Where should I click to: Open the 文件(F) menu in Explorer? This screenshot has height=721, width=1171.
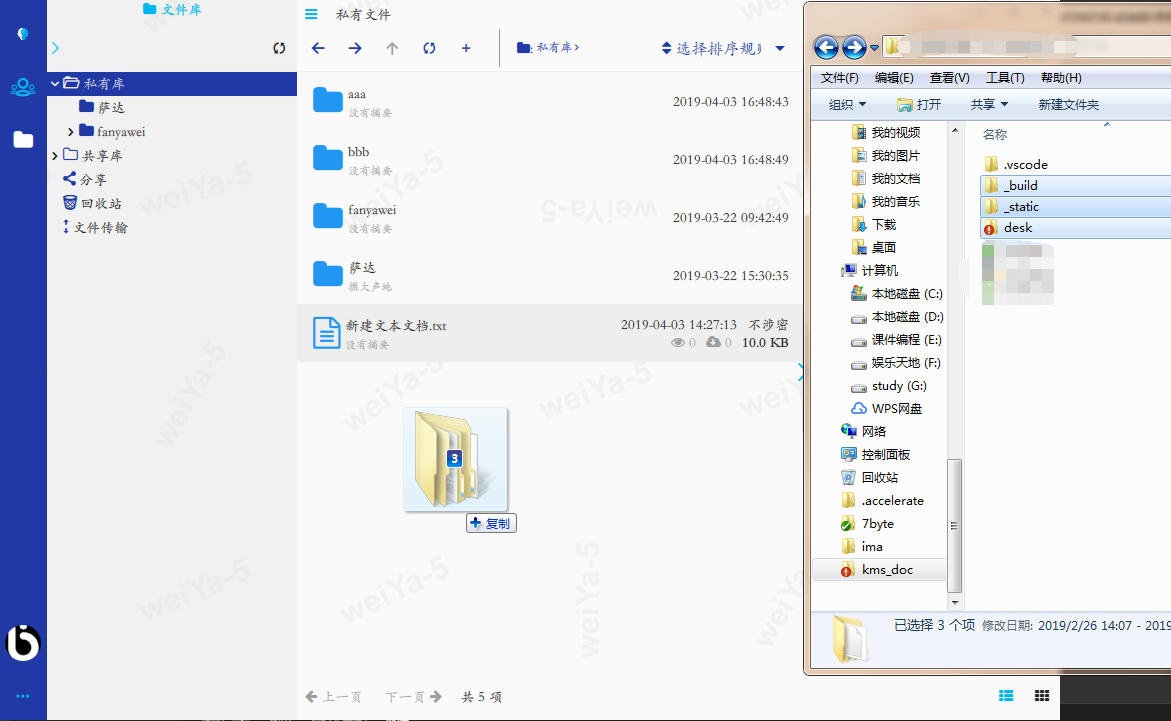tap(839, 78)
